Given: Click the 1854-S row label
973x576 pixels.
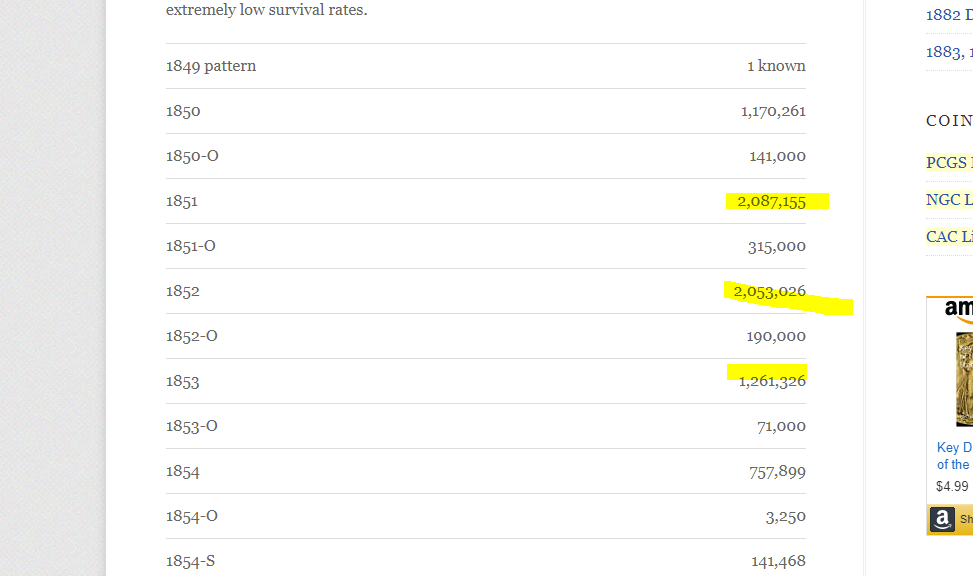Looking at the screenshot, I should coord(191,561).
